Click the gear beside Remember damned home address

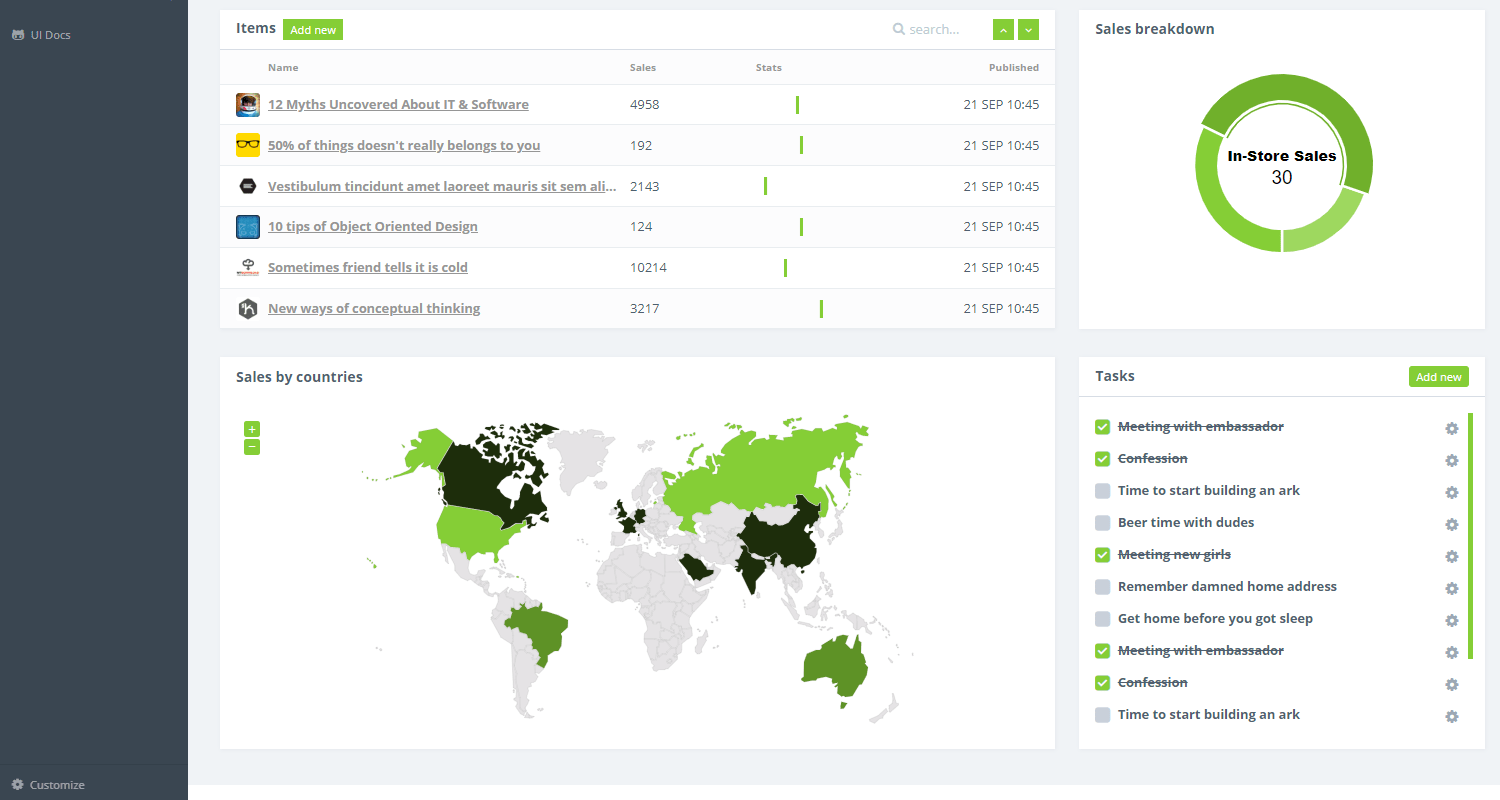[x=1451, y=588]
